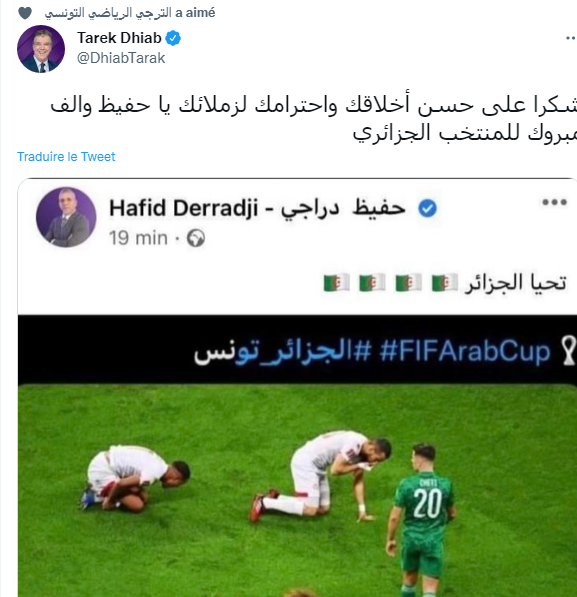Click the heart icon beside 'a aimé'
This screenshot has height=597, width=577.
tap(25, 13)
